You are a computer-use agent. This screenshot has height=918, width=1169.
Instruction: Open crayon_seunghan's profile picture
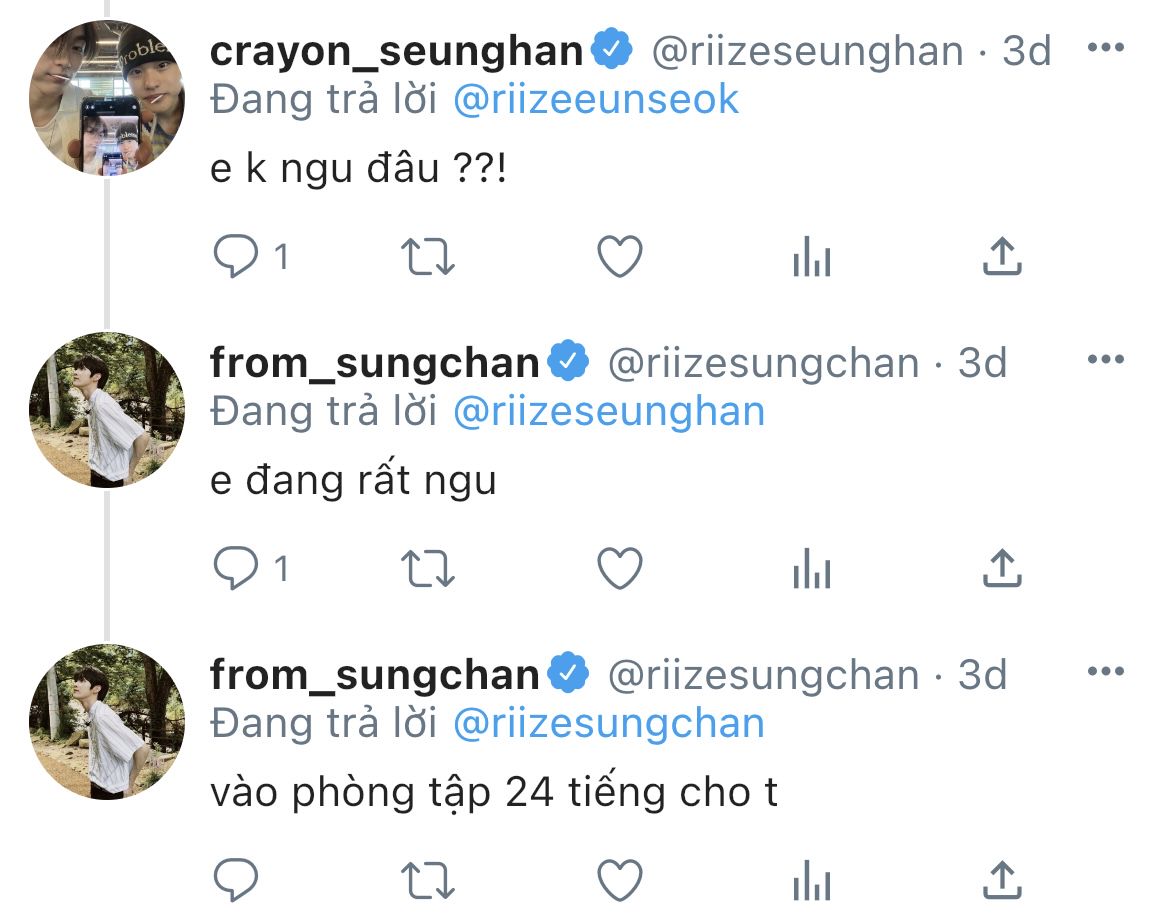tap(107, 98)
